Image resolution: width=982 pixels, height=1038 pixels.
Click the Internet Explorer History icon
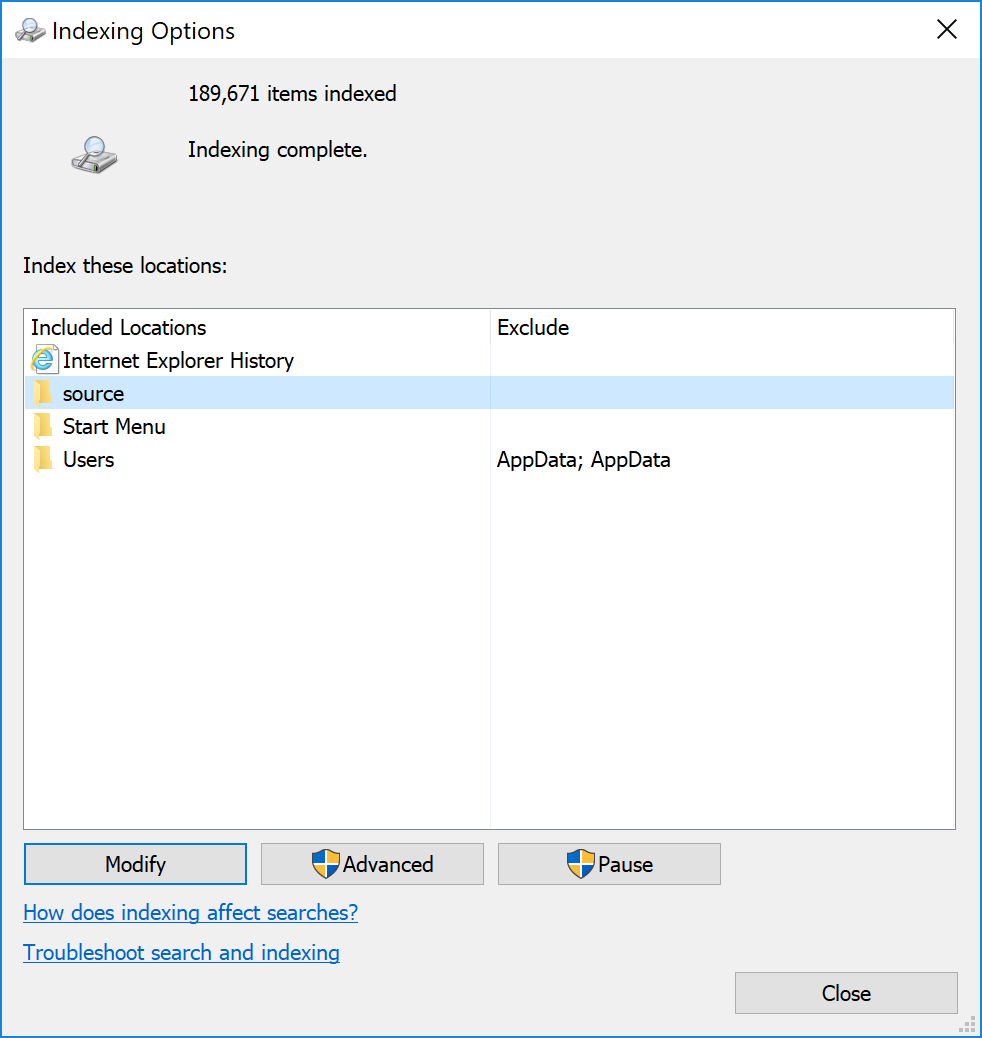(x=44, y=359)
